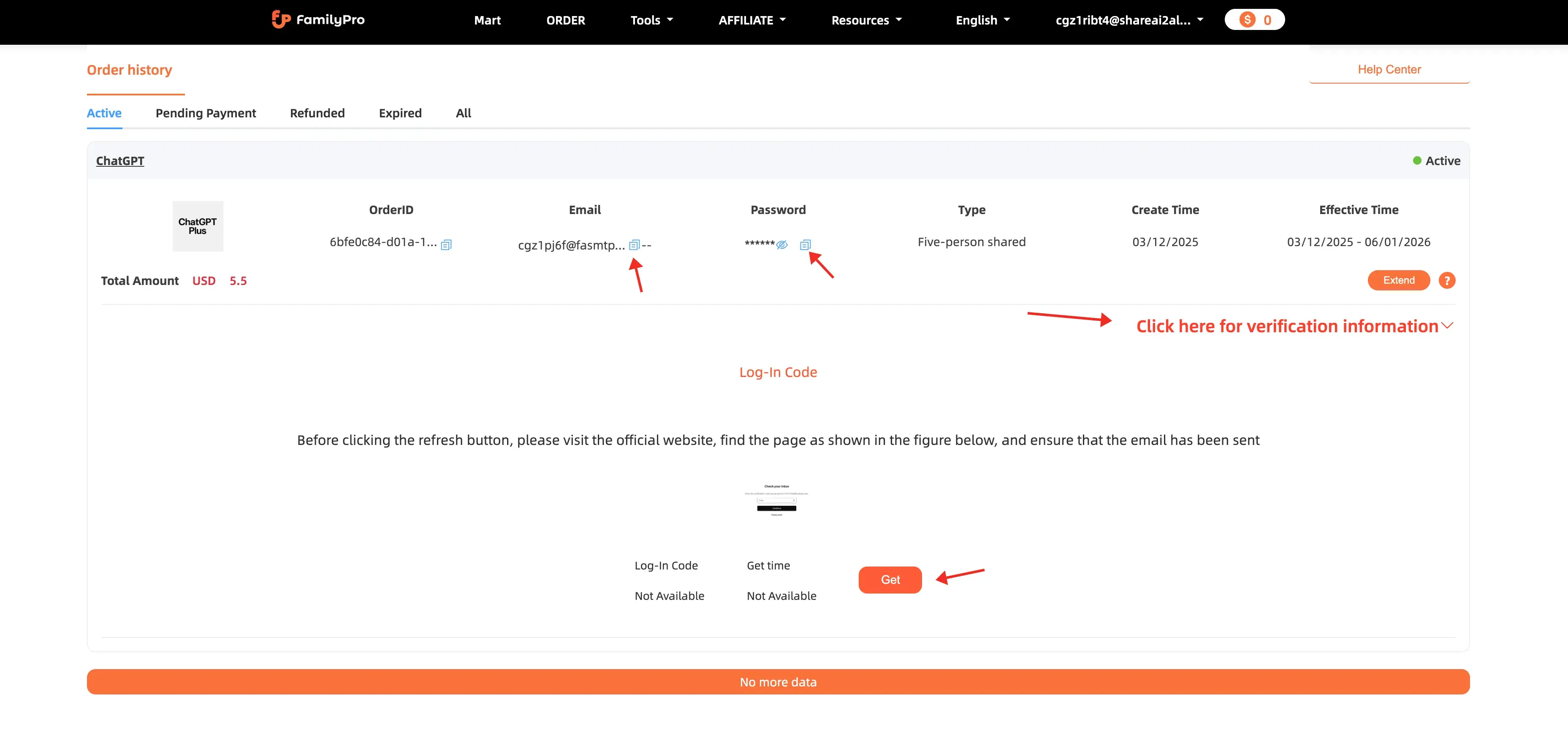This screenshot has width=1568, height=732.
Task: Click the Extend button
Action: 1398,280
